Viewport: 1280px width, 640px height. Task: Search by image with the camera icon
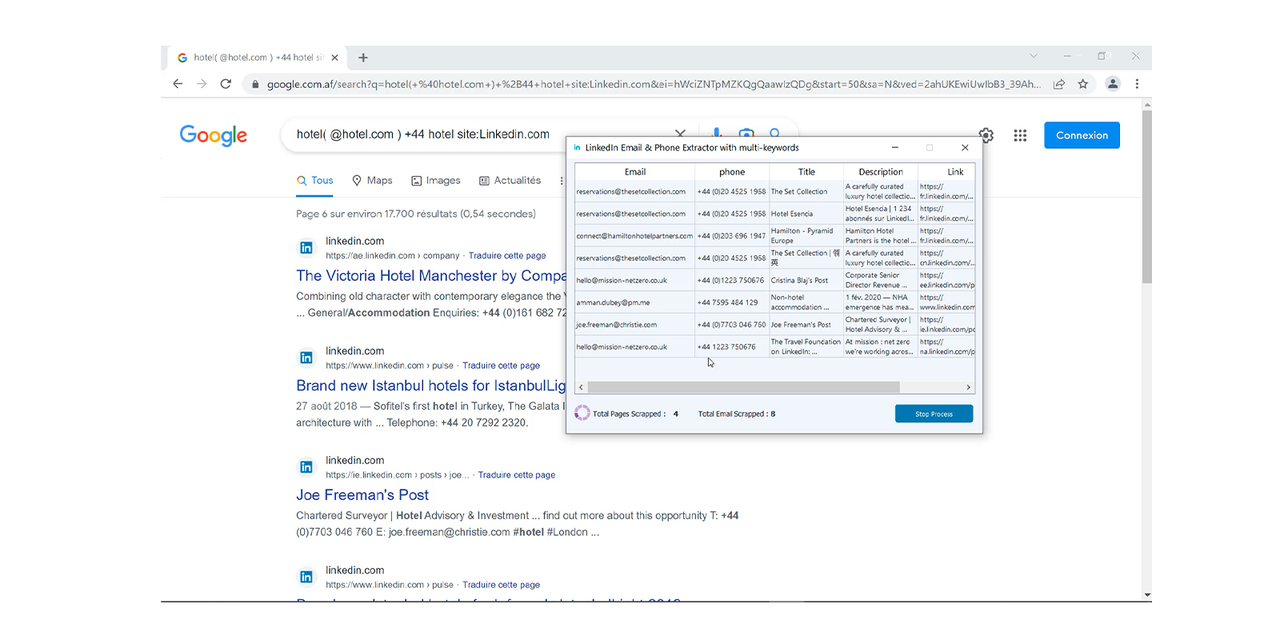point(746,134)
